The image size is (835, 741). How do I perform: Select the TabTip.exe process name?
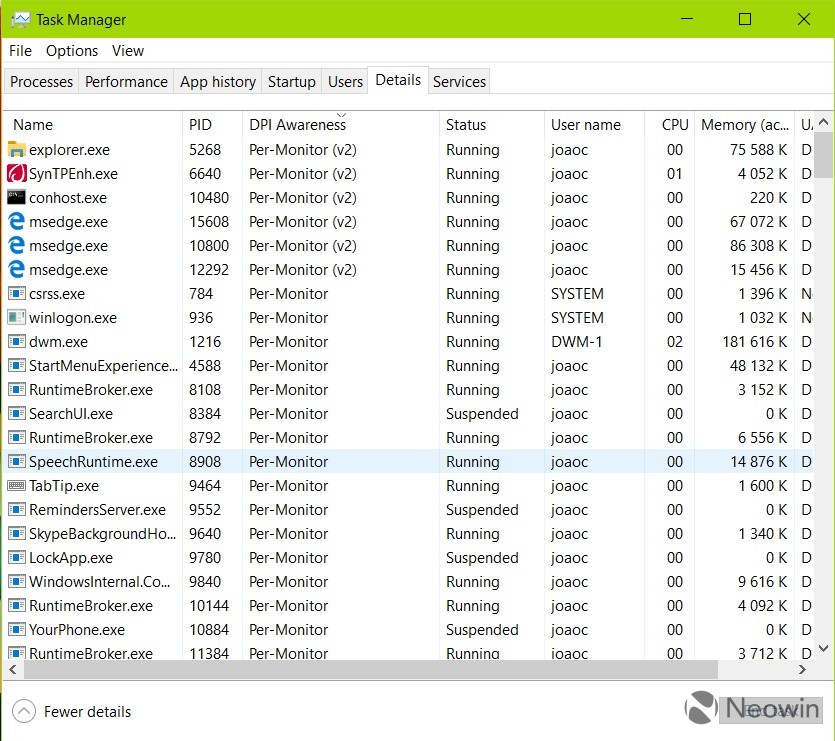(x=63, y=485)
